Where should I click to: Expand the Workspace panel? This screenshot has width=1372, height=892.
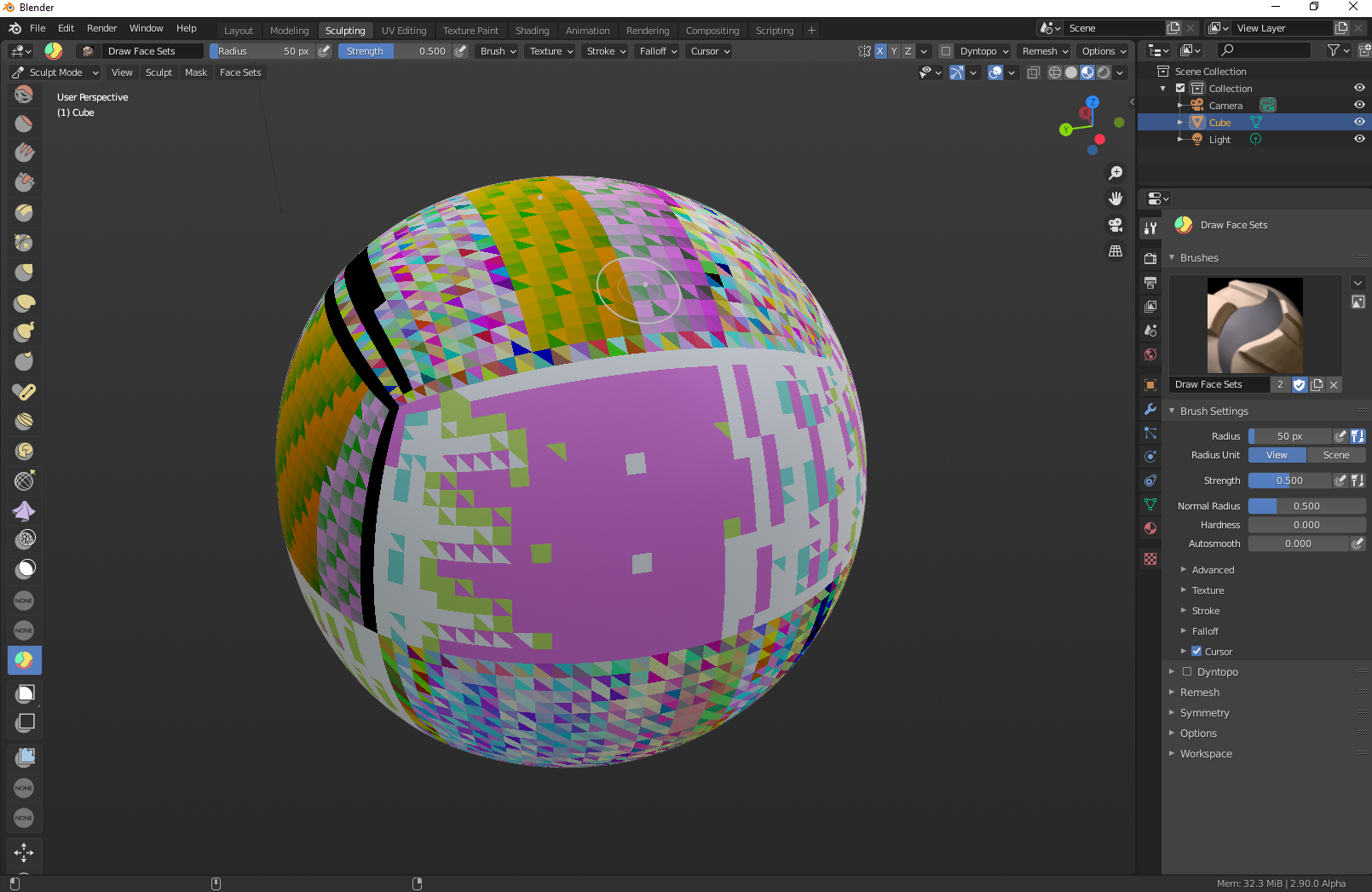[1206, 754]
